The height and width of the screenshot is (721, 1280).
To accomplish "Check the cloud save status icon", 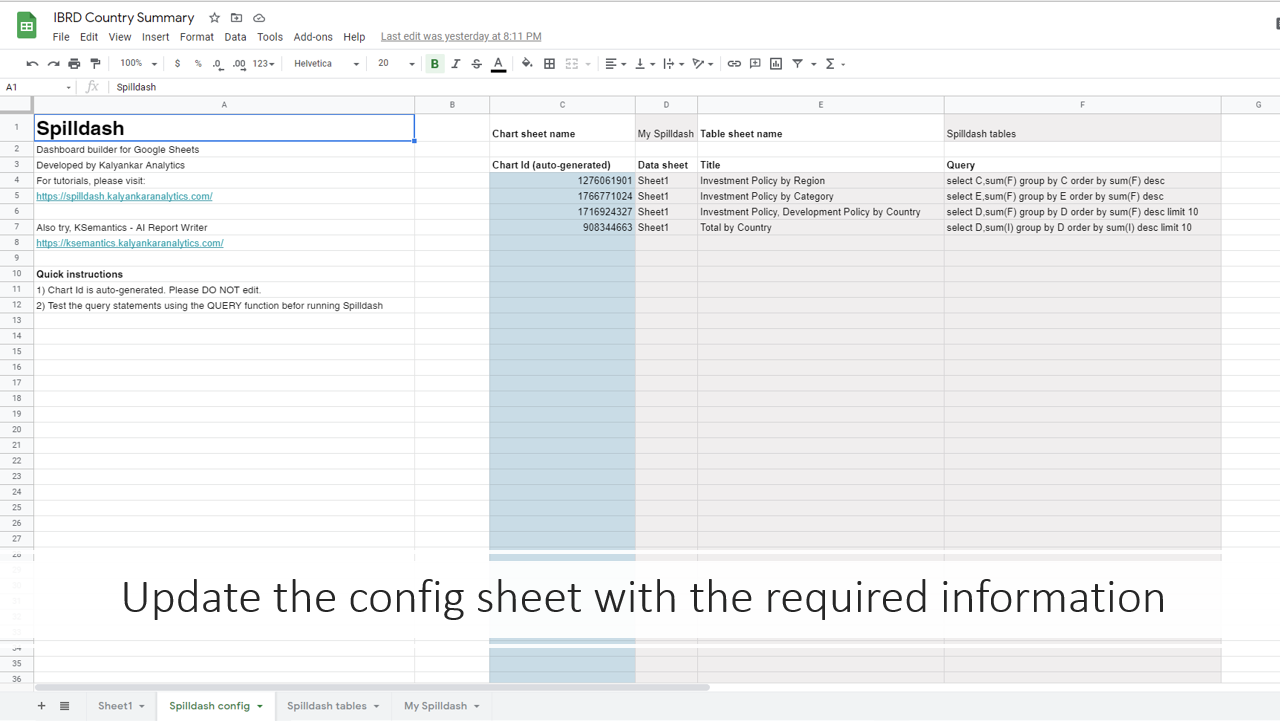I will (x=259, y=18).
